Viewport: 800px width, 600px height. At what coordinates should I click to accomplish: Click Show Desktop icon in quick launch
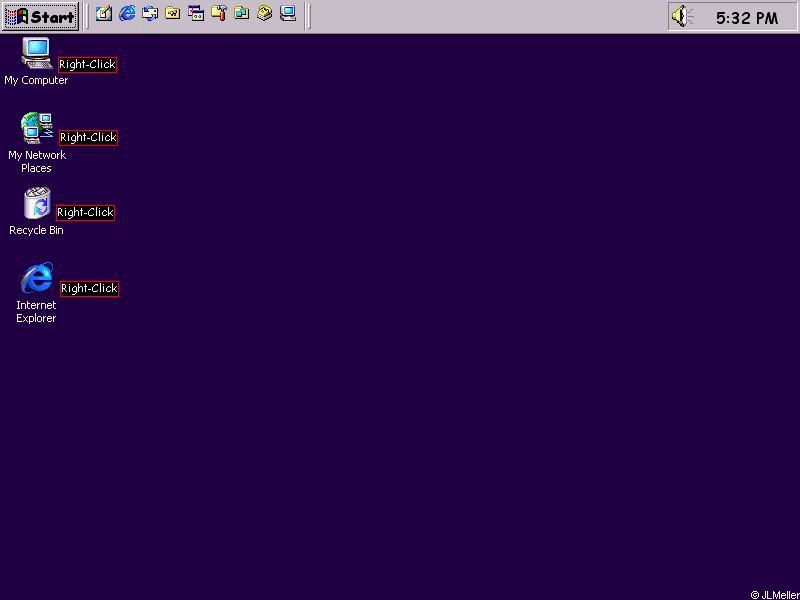click(104, 13)
